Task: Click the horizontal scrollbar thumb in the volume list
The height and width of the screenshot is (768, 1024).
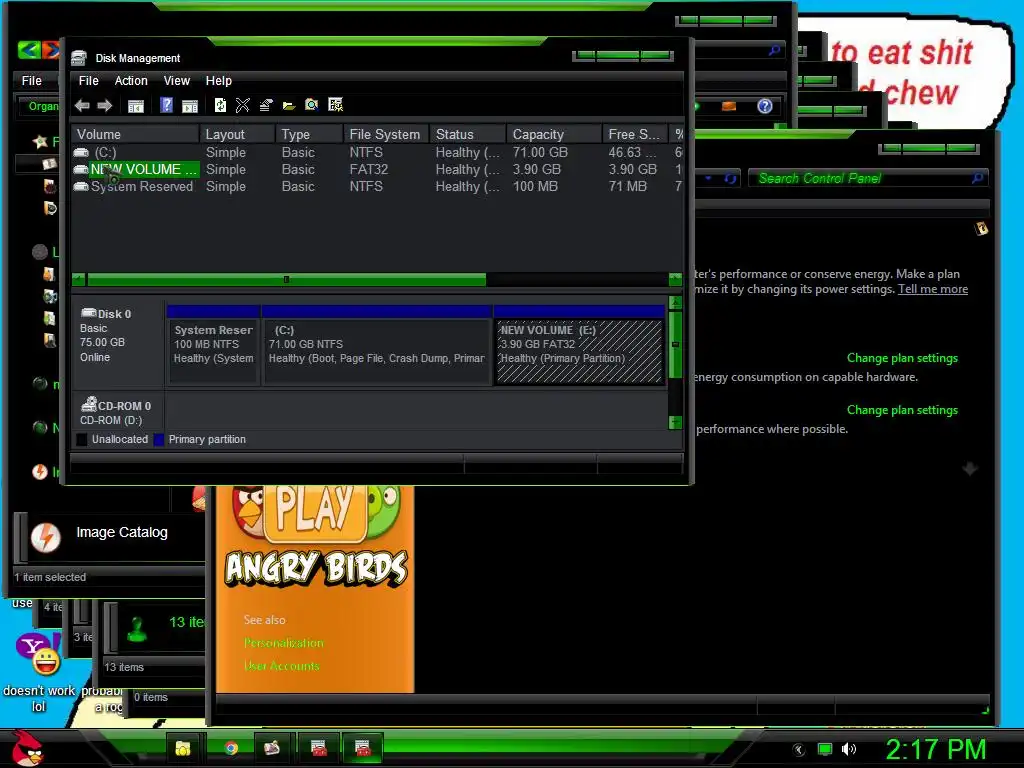Action: (x=286, y=280)
